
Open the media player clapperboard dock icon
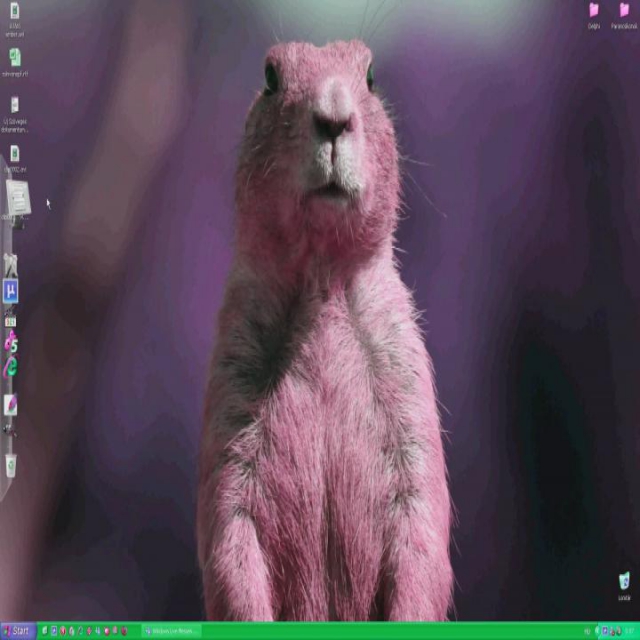pyautogui.click(x=10, y=318)
